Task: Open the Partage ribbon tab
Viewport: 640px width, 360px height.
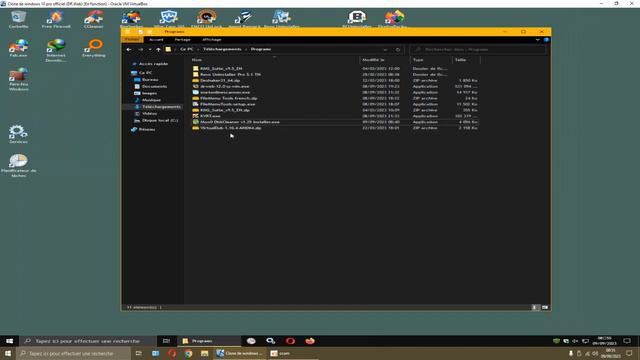Action: click(x=182, y=40)
